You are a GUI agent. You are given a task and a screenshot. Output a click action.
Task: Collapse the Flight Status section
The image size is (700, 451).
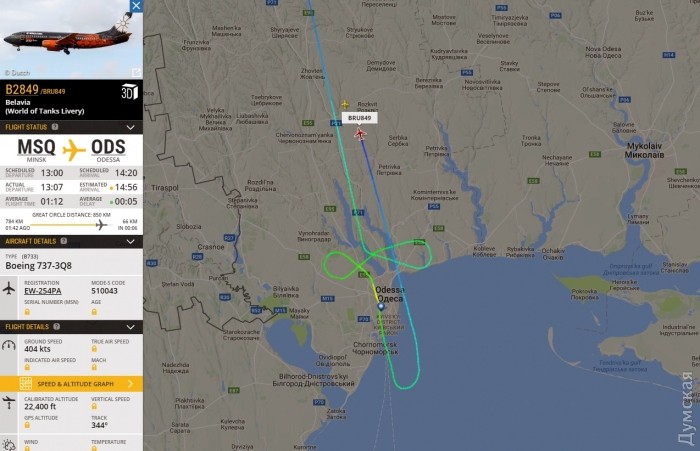coord(130,127)
